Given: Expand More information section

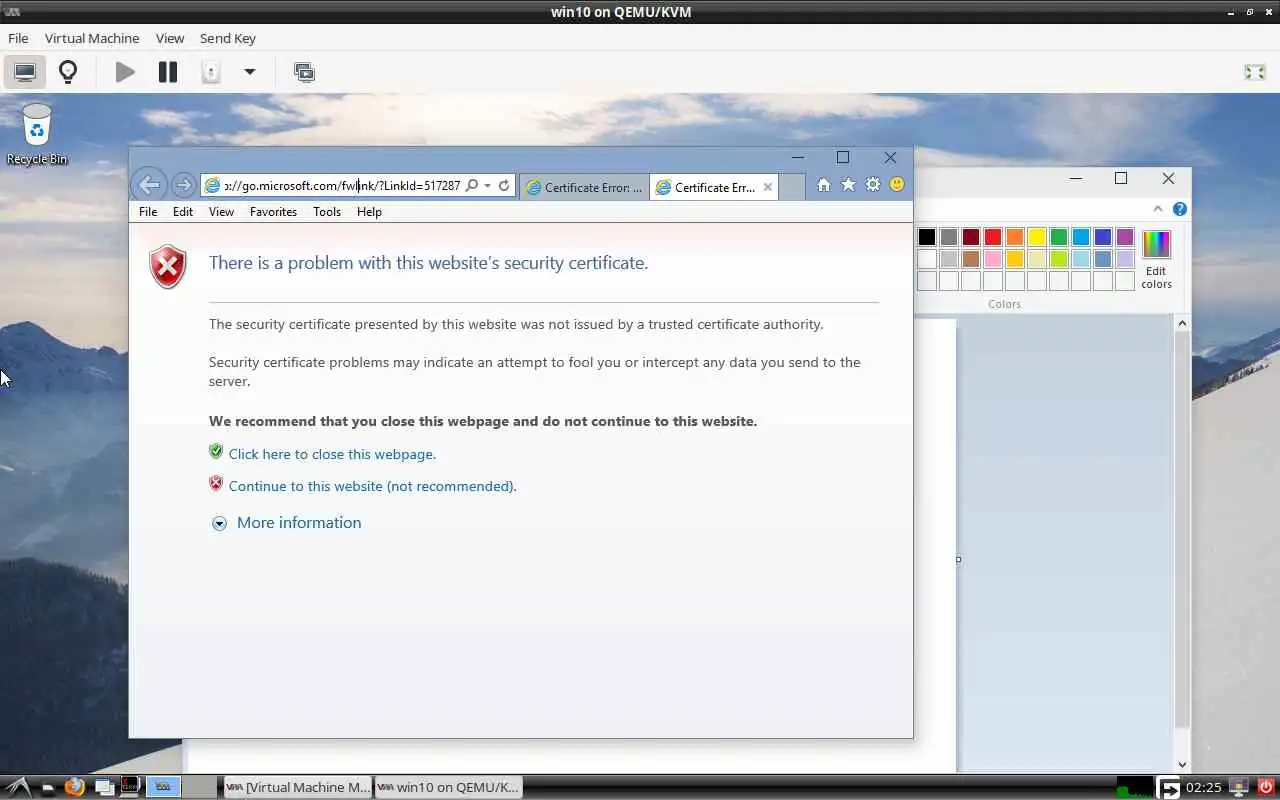Looking at the screenshot, I should [287, 523].
